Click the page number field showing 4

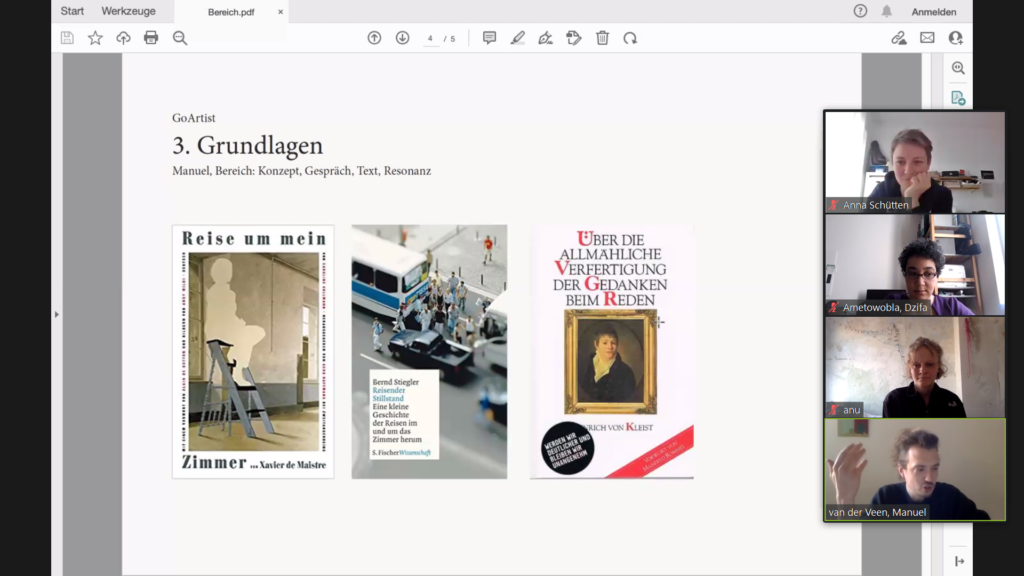click(430, 39)
